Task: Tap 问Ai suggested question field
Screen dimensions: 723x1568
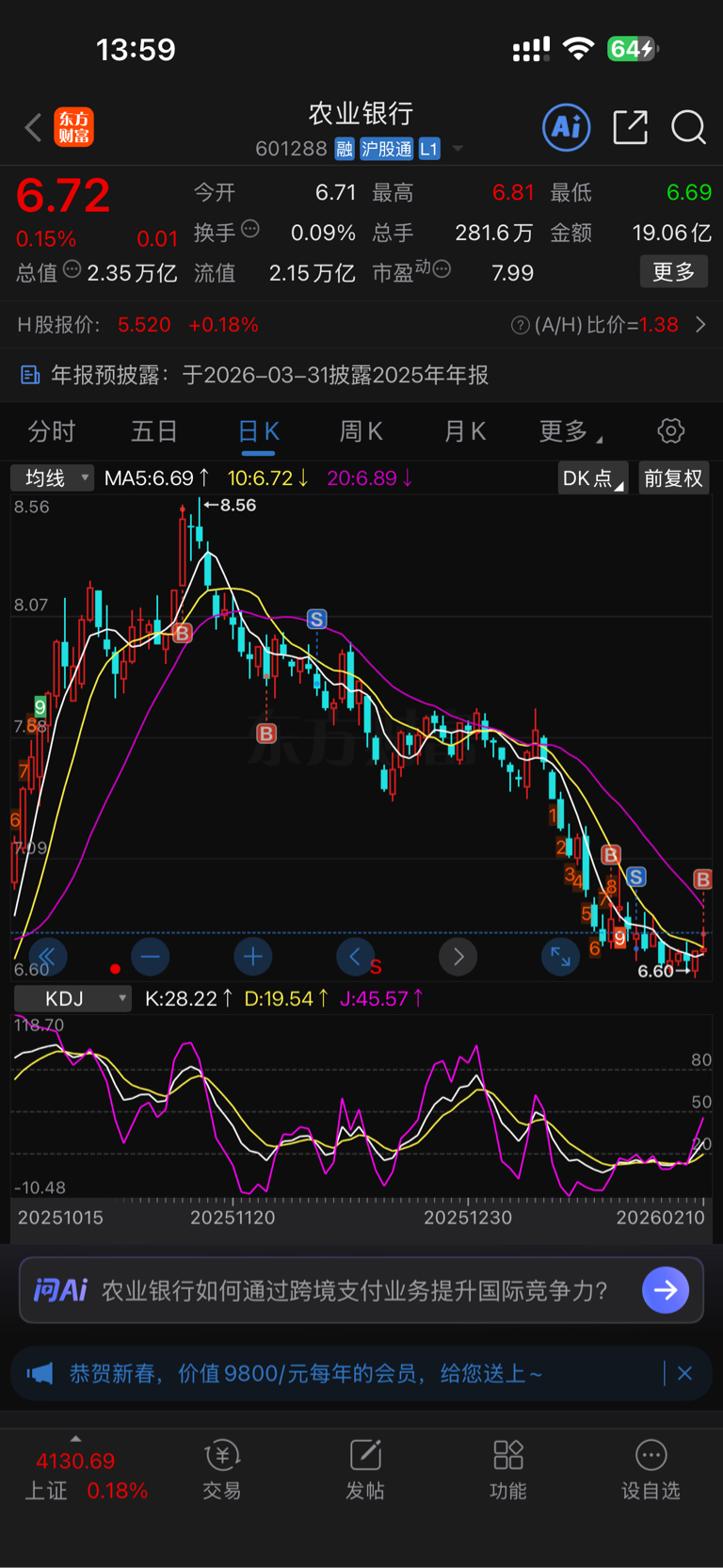Action: point(354,1290)
